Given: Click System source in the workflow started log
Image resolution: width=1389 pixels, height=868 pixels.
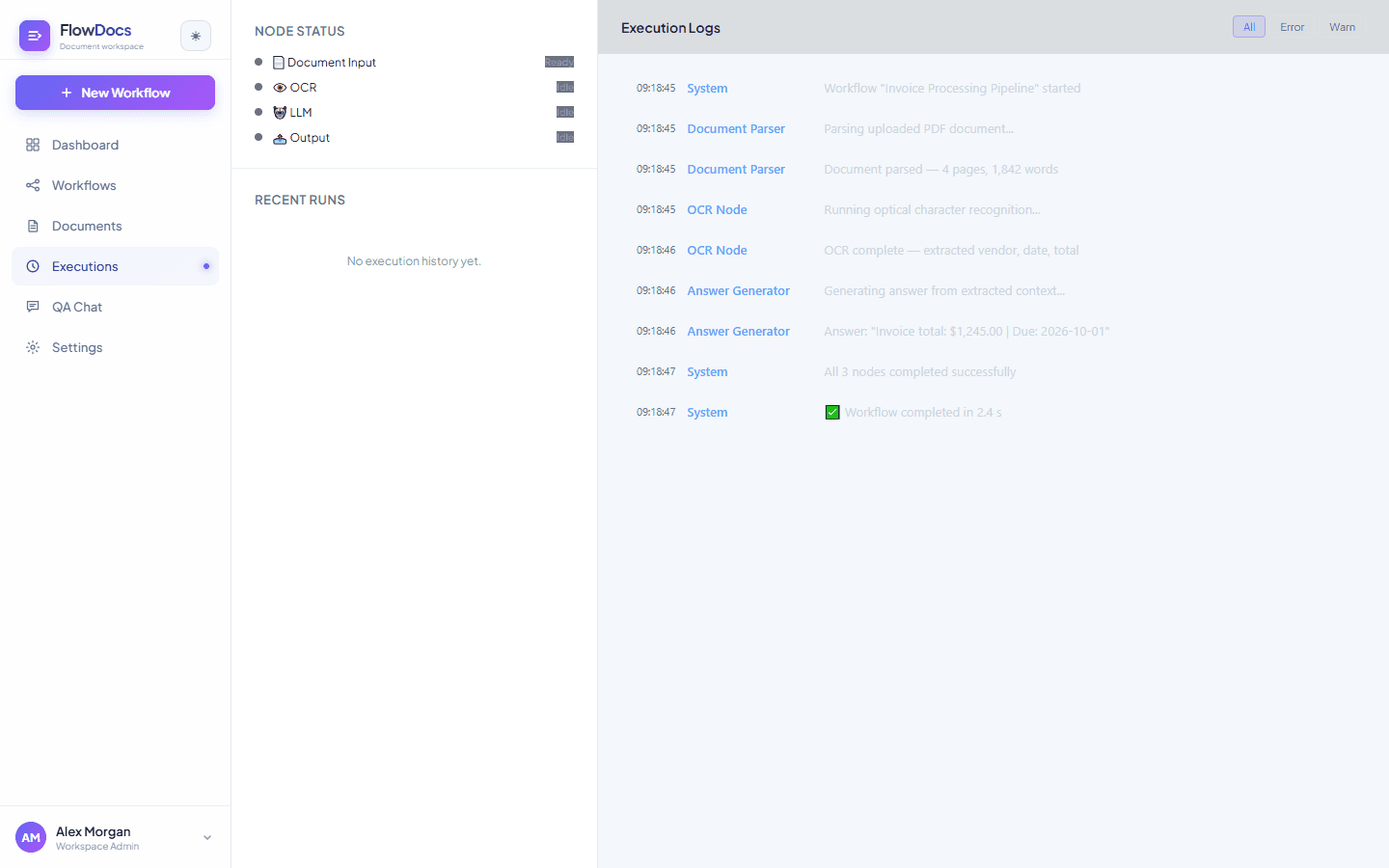Looking at the screenshot, I should [x=707, y=89].
